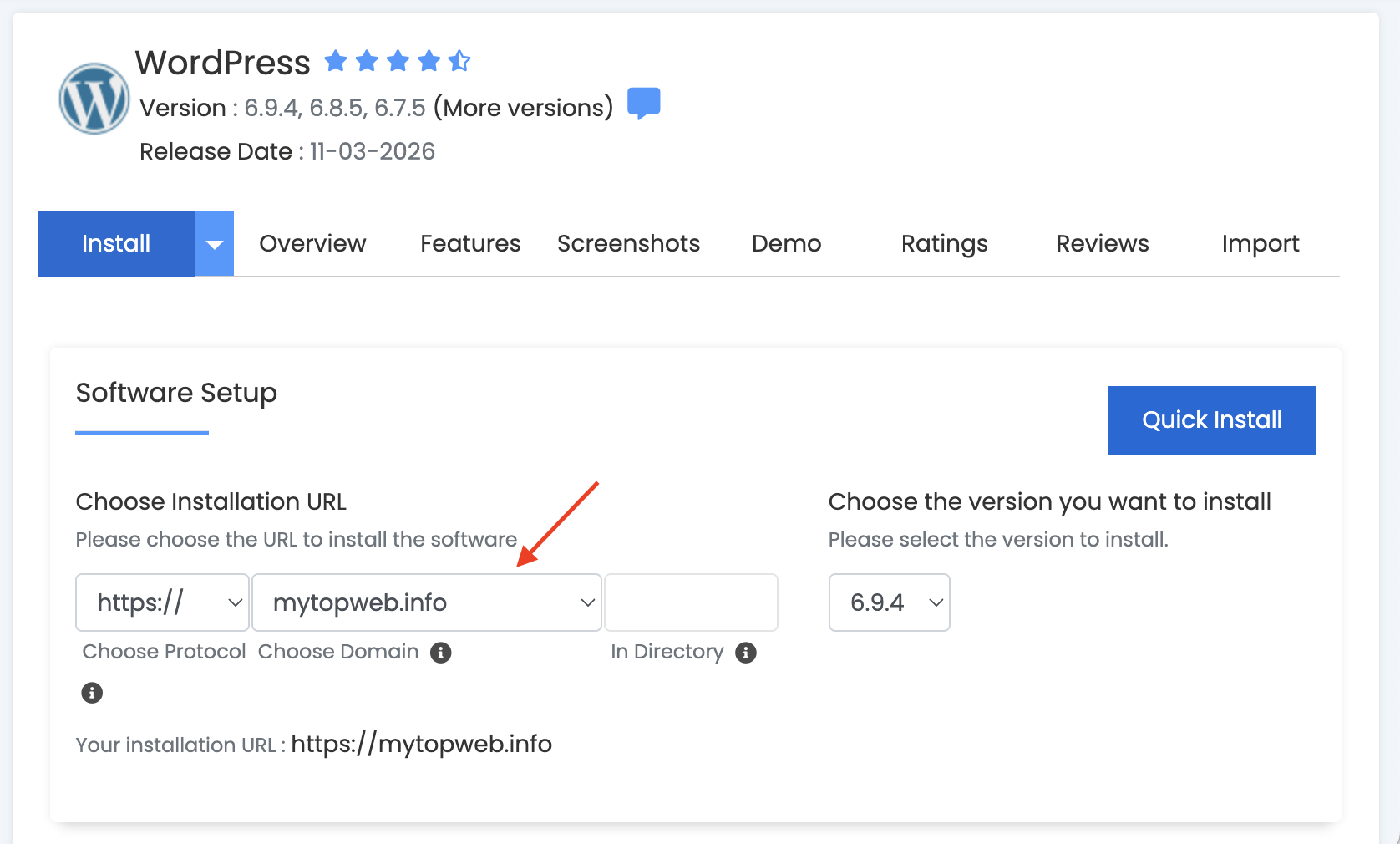The height and width of the screenshot is (844, 1400).
Task: Open the https:// protocol dropdown
Action: [x=162, y=602]
